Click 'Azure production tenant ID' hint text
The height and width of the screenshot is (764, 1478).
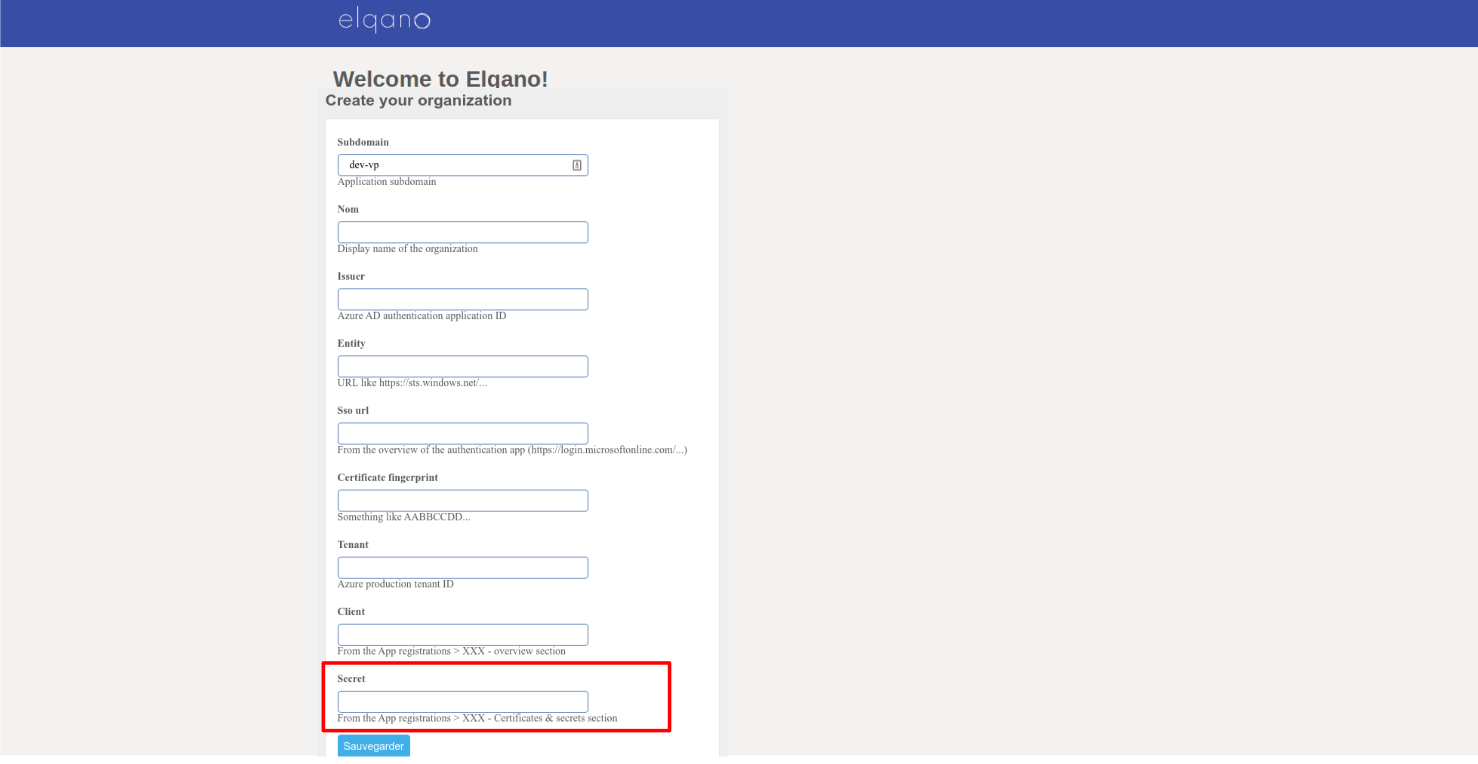pyautogui.click(x=396, y=584)
